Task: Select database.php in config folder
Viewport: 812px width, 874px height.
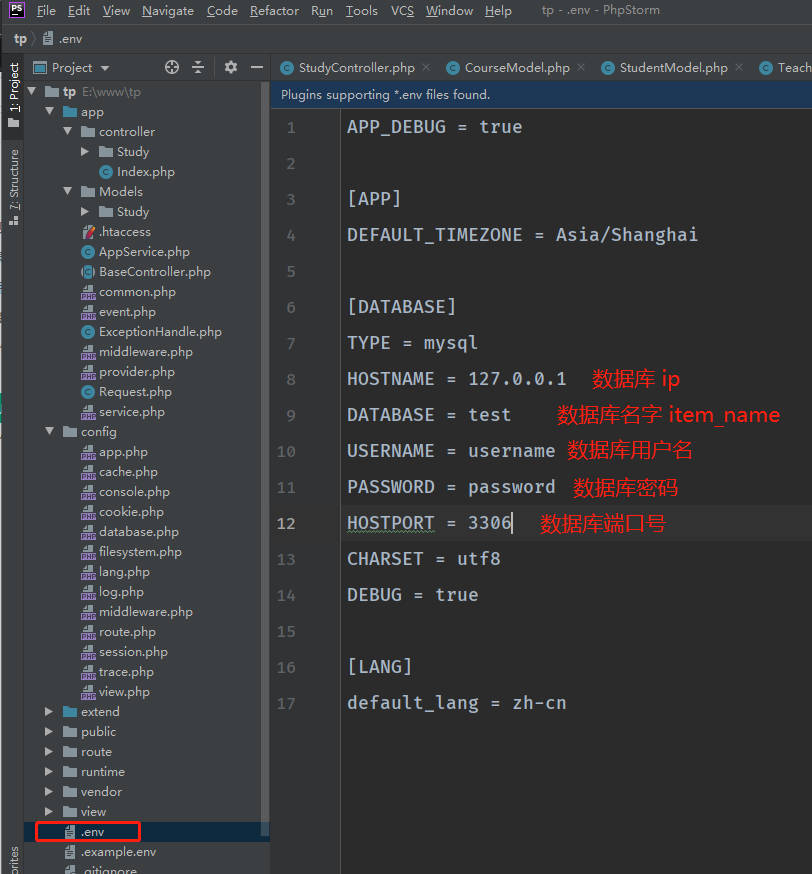Action: 130,532
